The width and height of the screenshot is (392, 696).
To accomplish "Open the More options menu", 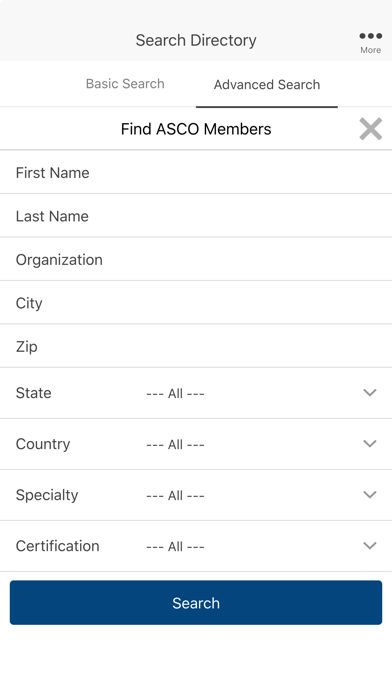I will [x=370, y=42].
